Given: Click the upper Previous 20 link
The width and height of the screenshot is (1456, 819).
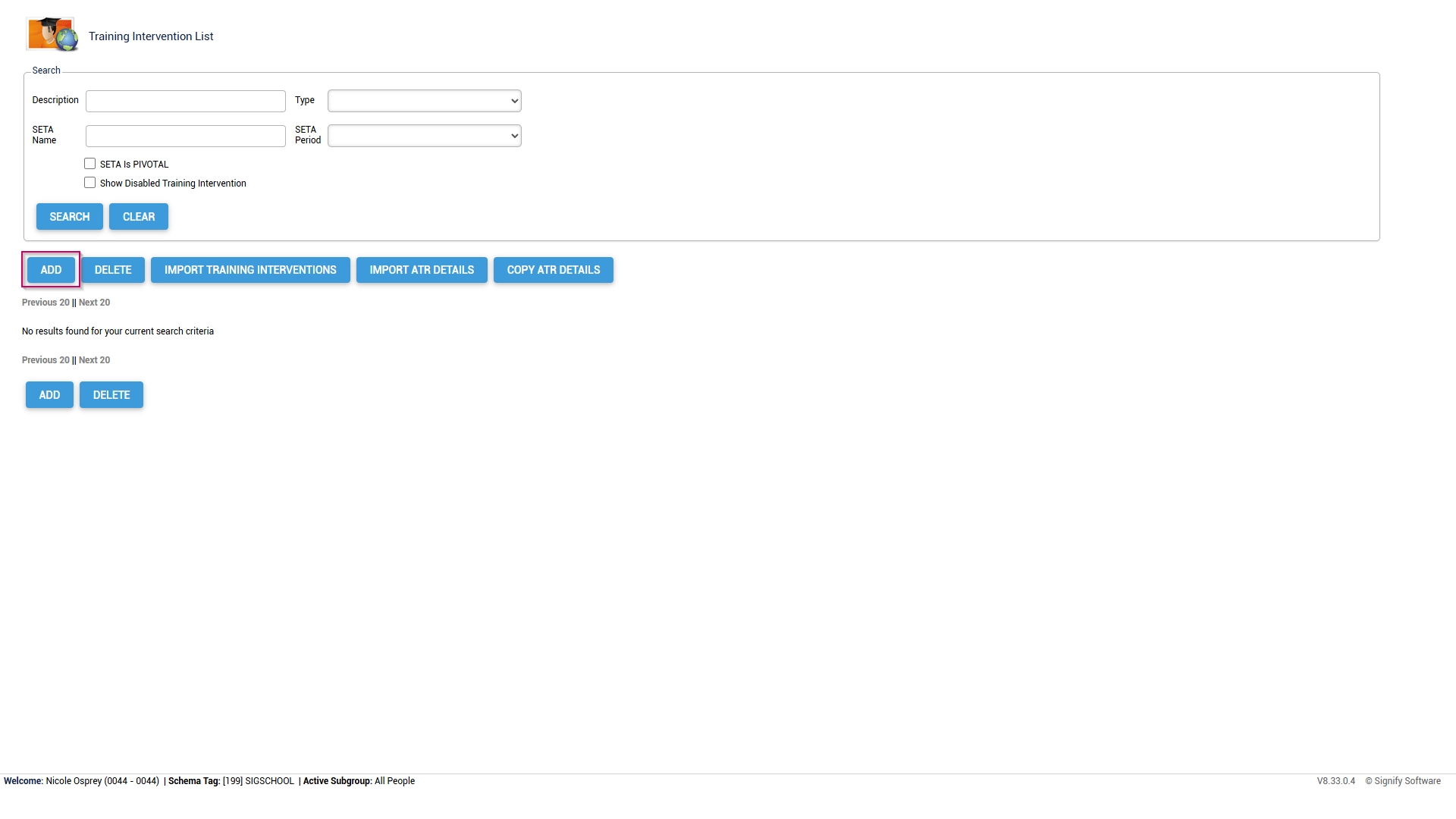Looking at the screenshot, I should (45, 303).
